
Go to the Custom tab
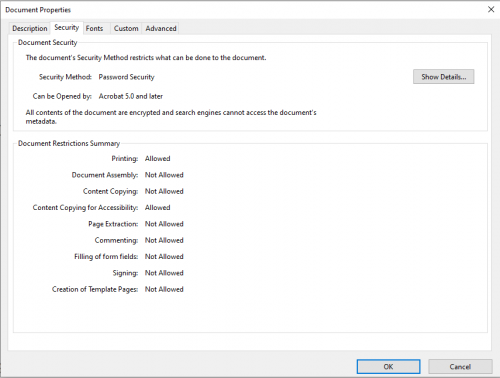tap(126, 28)
